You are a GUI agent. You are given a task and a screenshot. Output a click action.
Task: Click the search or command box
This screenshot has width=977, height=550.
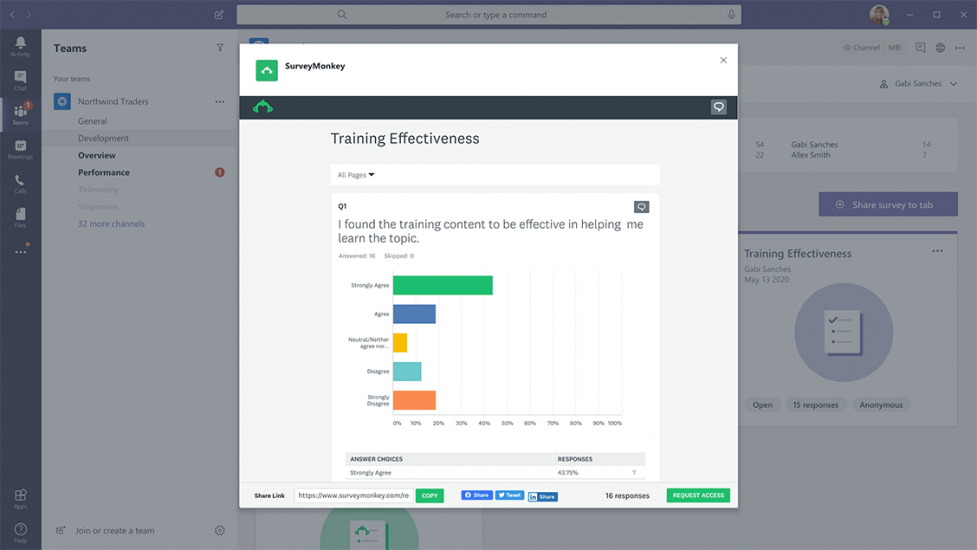point(489,14)
